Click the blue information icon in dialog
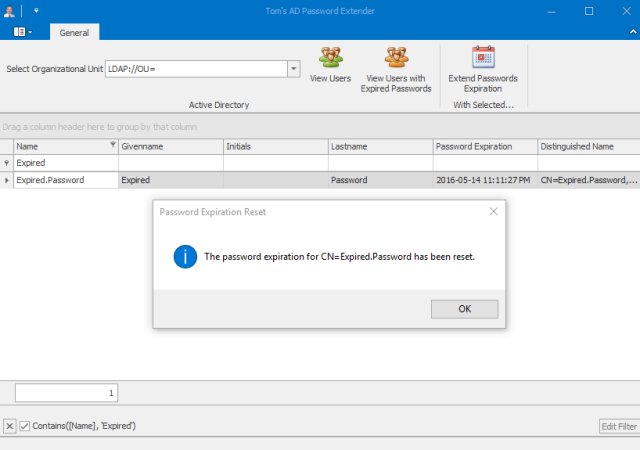The image size is (640, 450). pyautogui.click(x=185, y=256)
